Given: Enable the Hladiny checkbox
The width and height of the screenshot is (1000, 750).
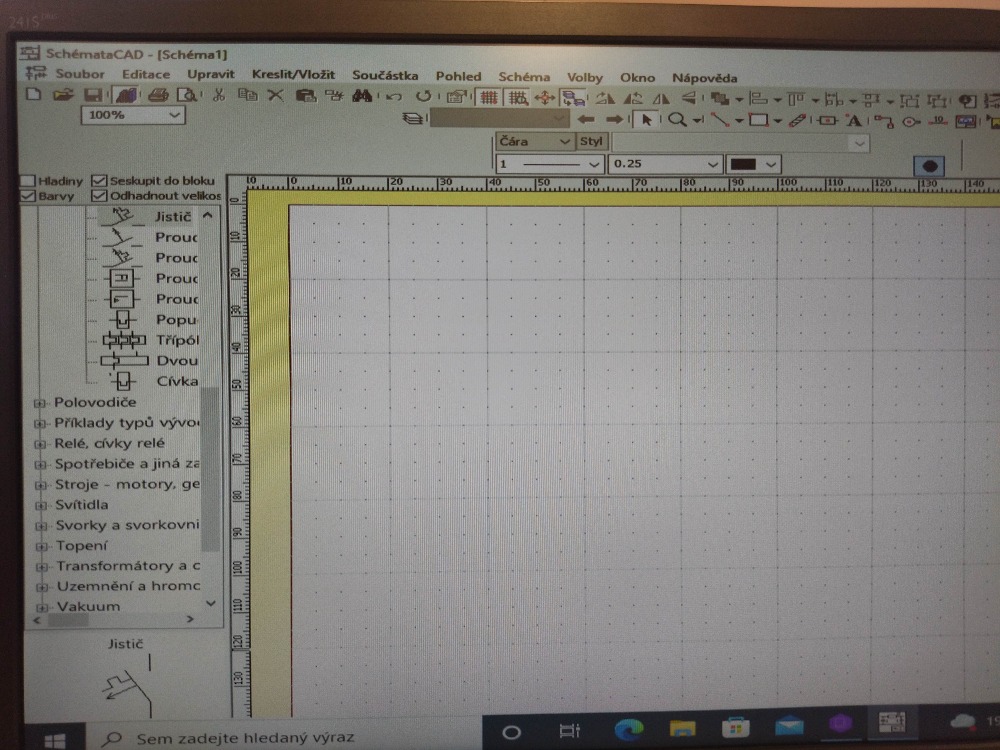Looking at the screenshot, I should [x=27, y=180].
